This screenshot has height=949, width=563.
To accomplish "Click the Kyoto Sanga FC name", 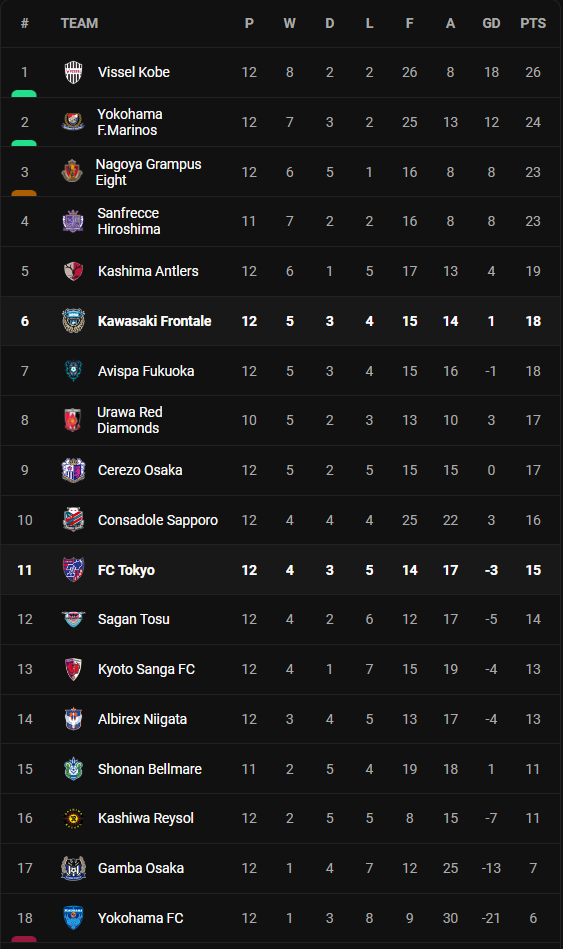I will pos(147,669).
